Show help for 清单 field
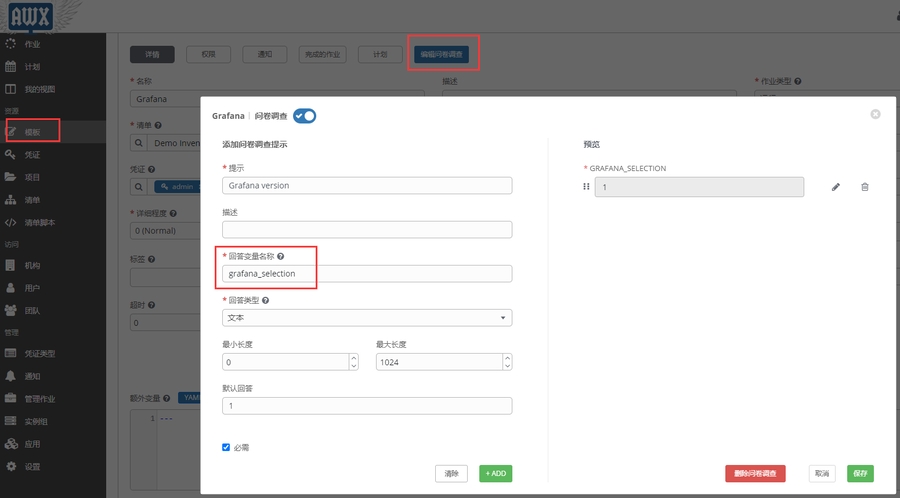The image size is (900, 498). (x=158, y=124)
